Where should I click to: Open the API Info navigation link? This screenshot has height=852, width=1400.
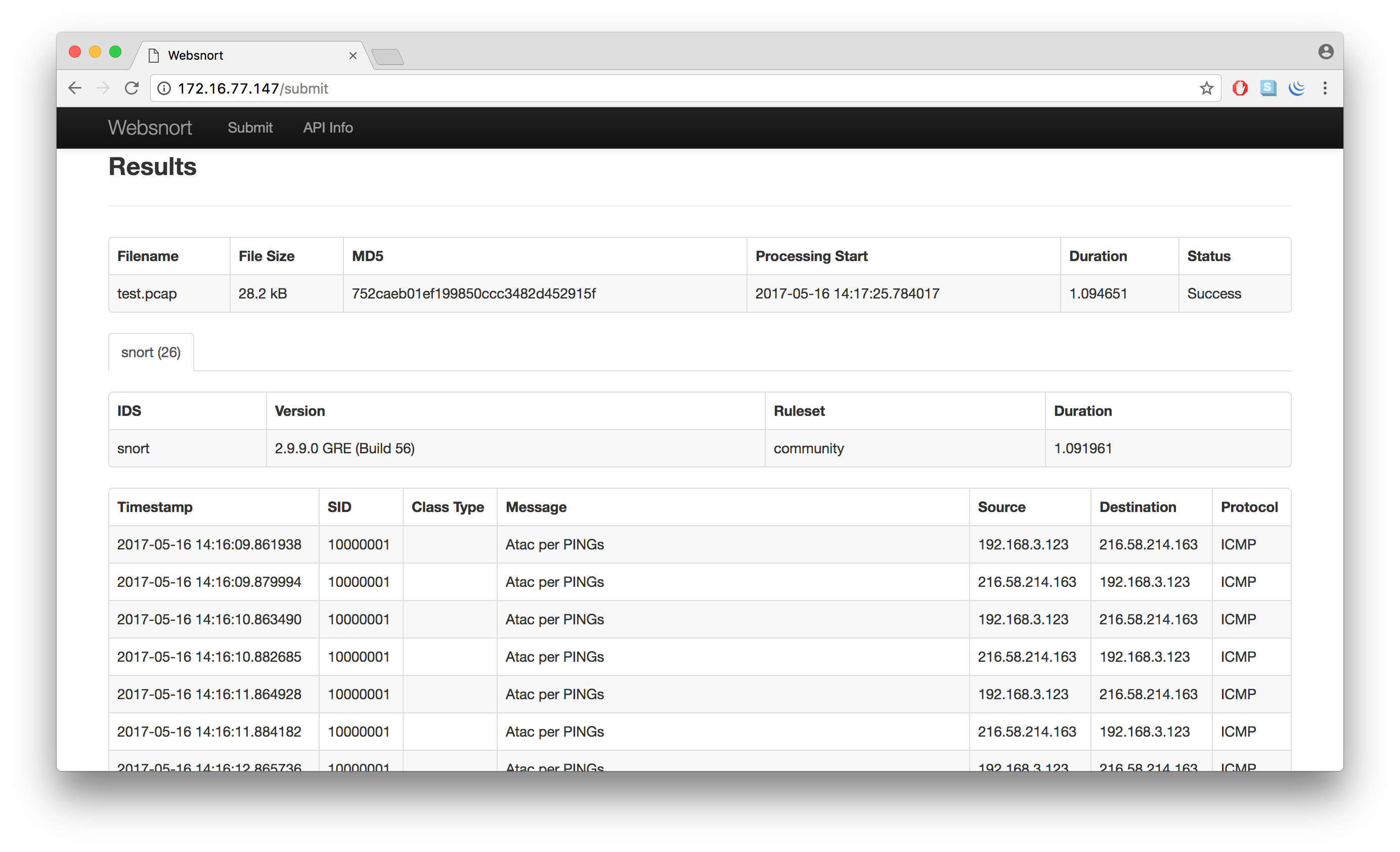pyautogui.click(x=328, y=128)
